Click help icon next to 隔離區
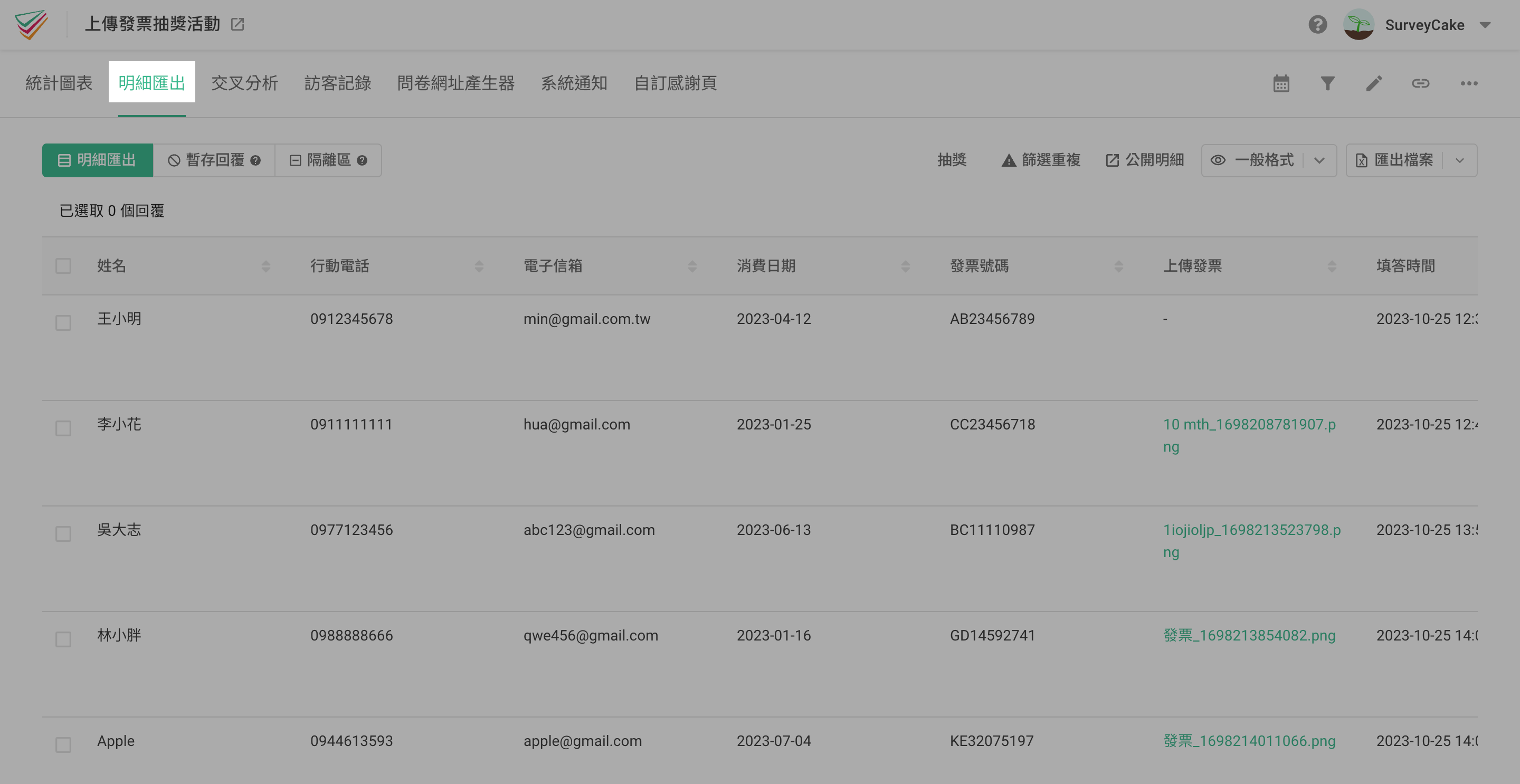Viewport: 1520px width, 784px height. (362, 160)
